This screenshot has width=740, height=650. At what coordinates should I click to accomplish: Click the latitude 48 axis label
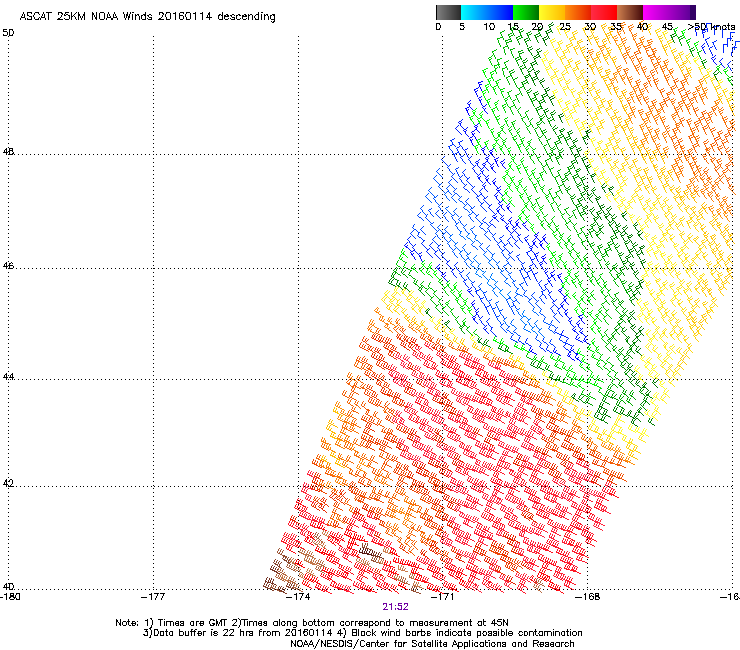[x=8, y=152]
